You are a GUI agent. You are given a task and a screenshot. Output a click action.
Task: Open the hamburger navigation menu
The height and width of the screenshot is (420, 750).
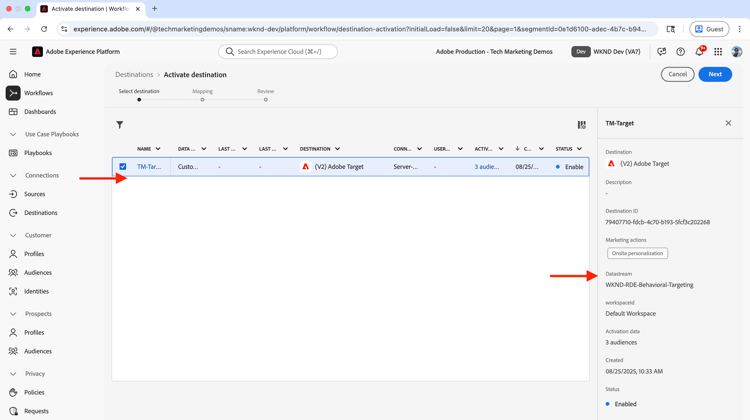click(13, 52)
